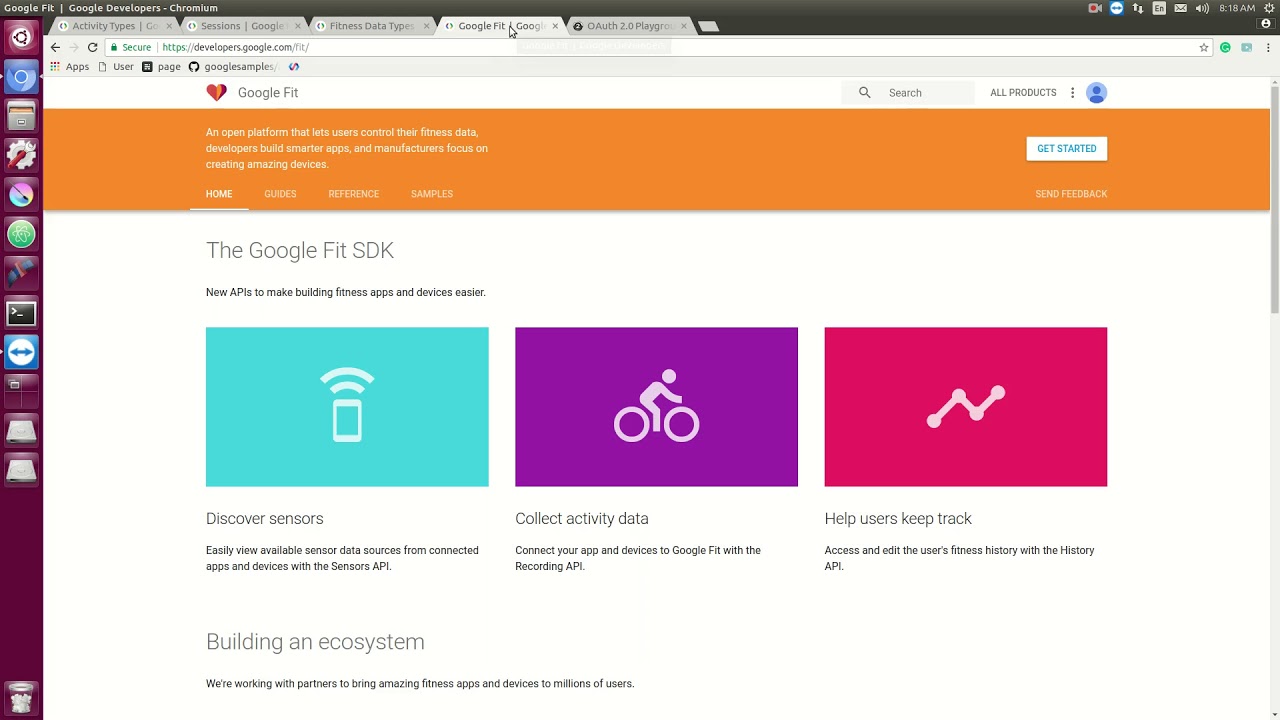Open the Reference tab

[x=353, y=194]
